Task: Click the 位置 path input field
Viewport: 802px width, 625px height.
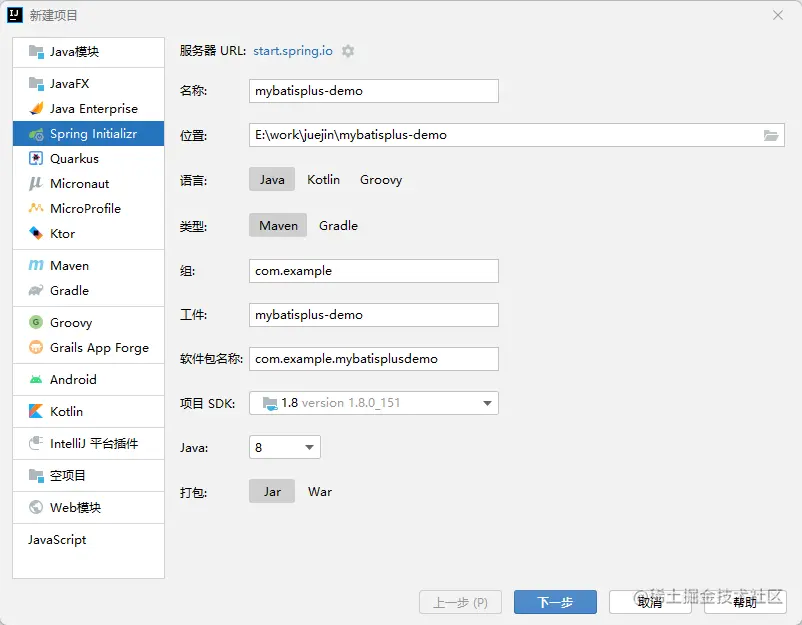Action: click(x=517, y=135)
